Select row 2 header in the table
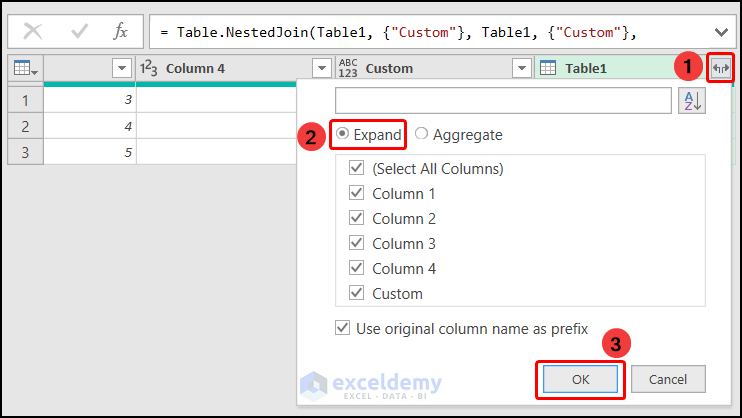This screenshot has height=418, width=742. pyautogui.click(x=25, y=126)
